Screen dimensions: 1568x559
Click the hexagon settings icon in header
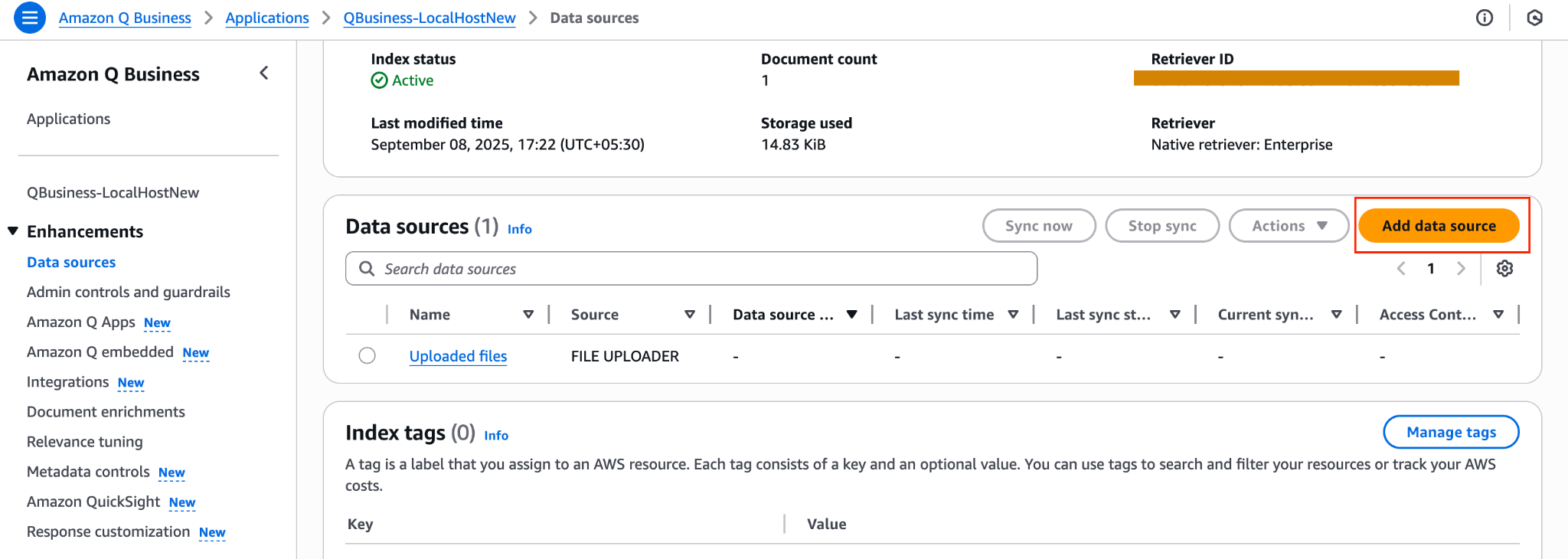1534,18
